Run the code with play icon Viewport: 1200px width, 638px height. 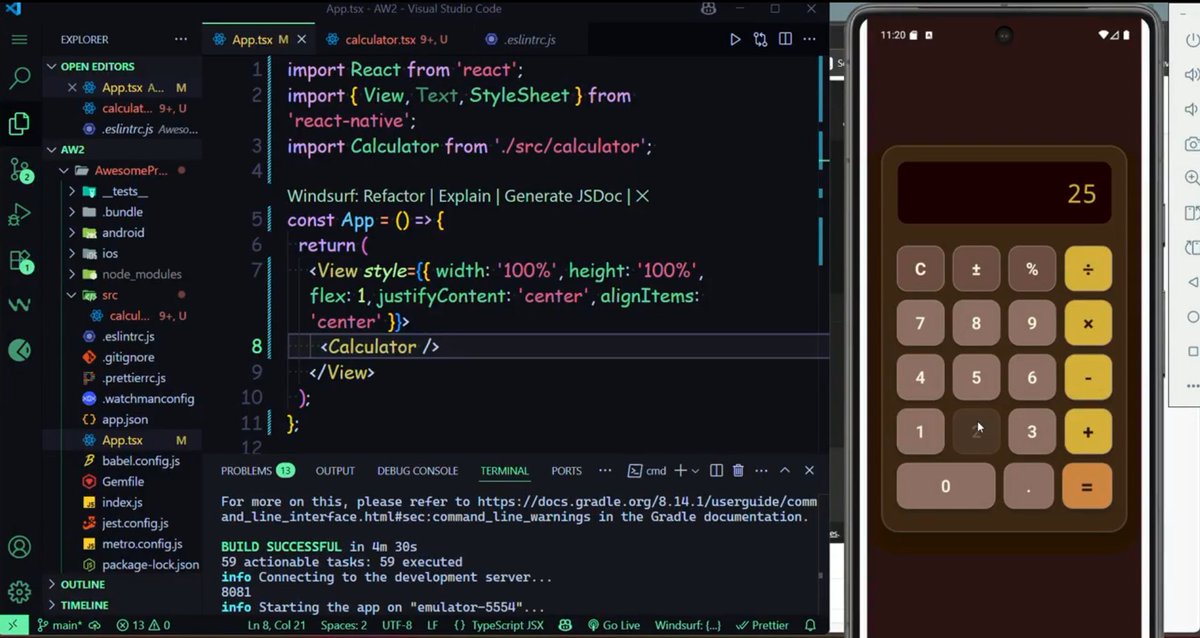(x=735, y=40)
